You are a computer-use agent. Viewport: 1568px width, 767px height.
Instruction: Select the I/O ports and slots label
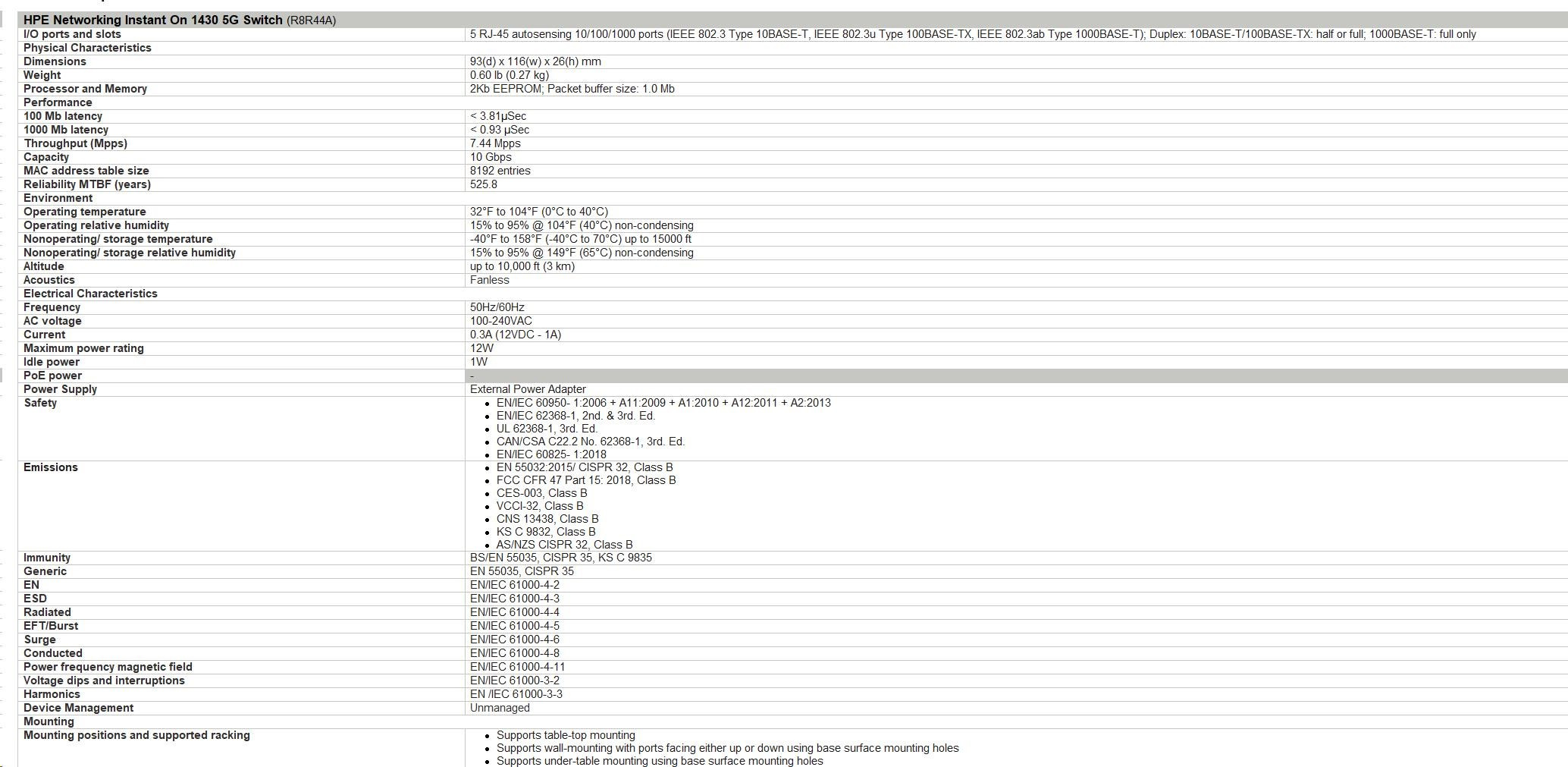[x=72, y=34]
